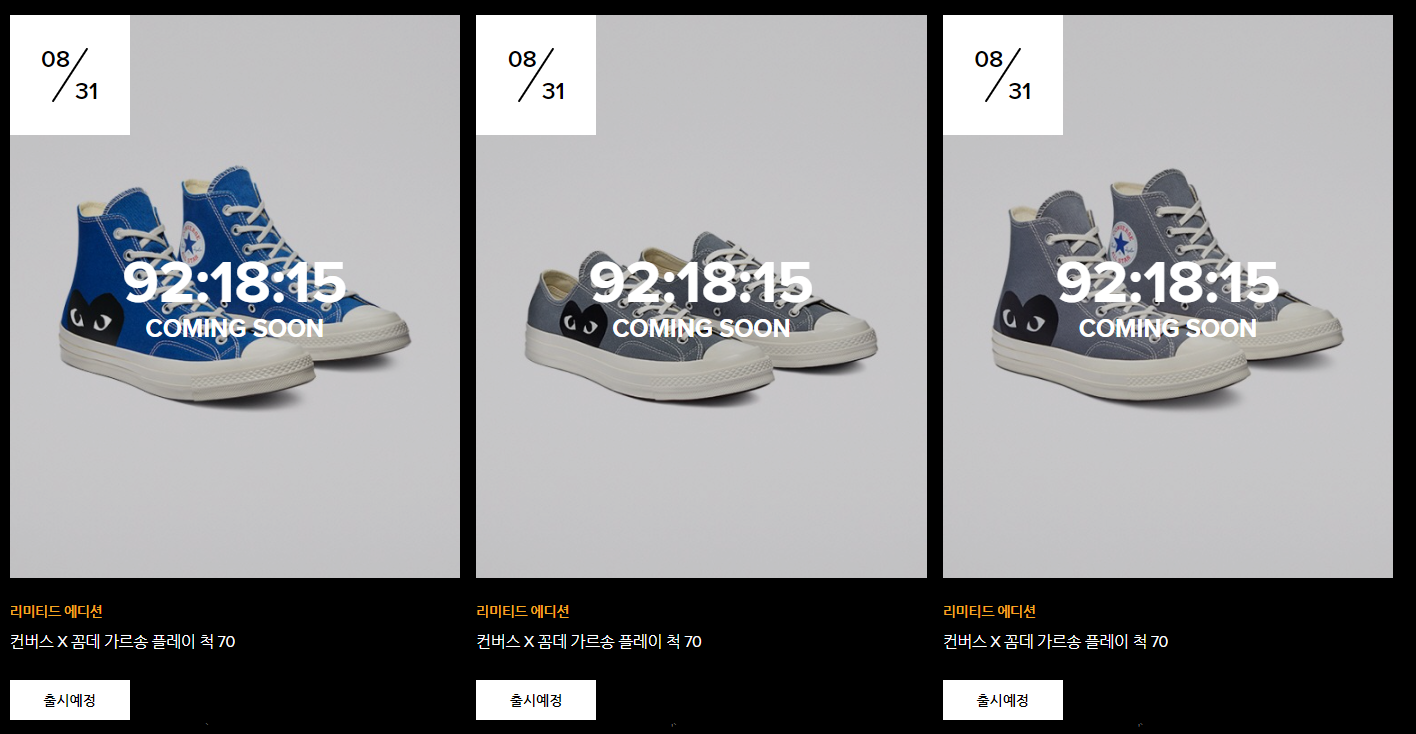Screen dimensions: 1416x734
Task: Click 리미티드 에디션 label on the blue shoe card
Action: tap(56, 611)
